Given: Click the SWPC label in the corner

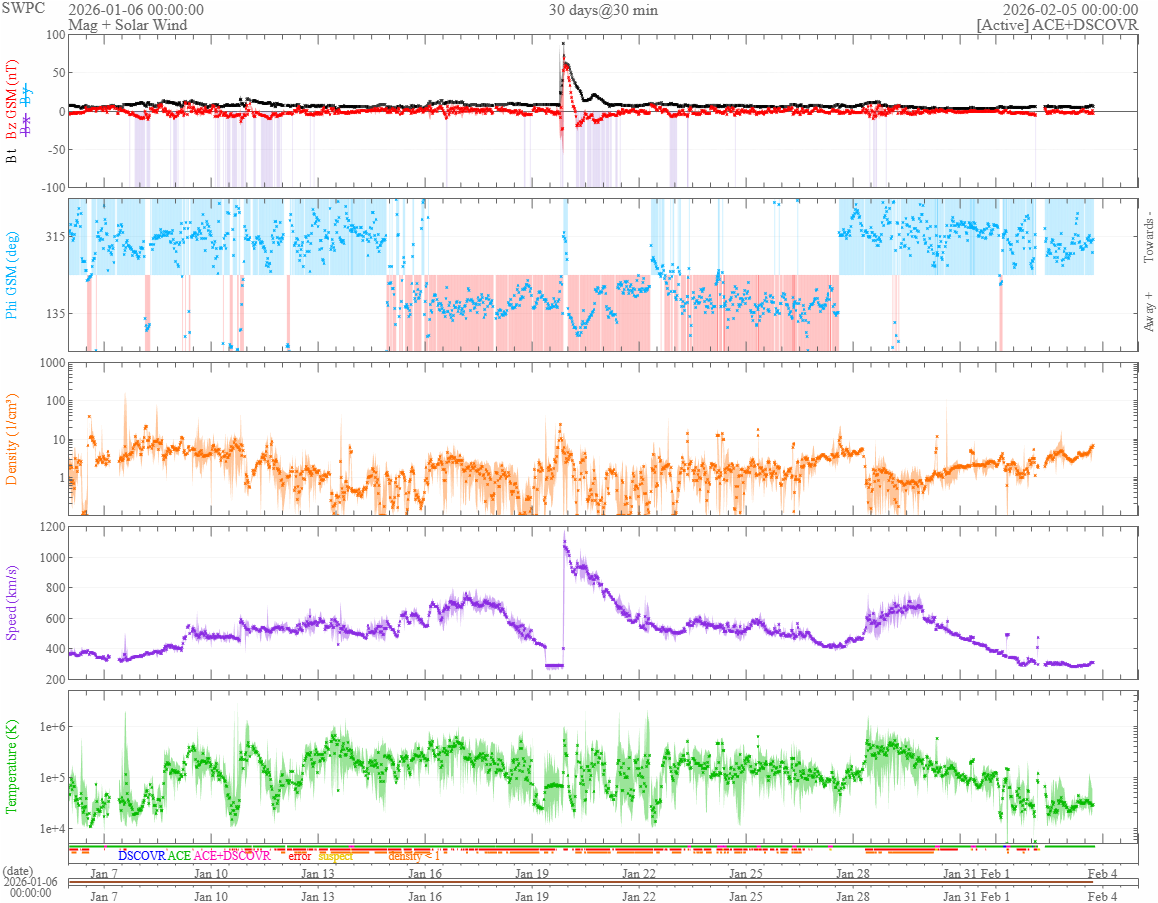Looking at the screenshot, I should pyautogui.click(x=22, y=7).
